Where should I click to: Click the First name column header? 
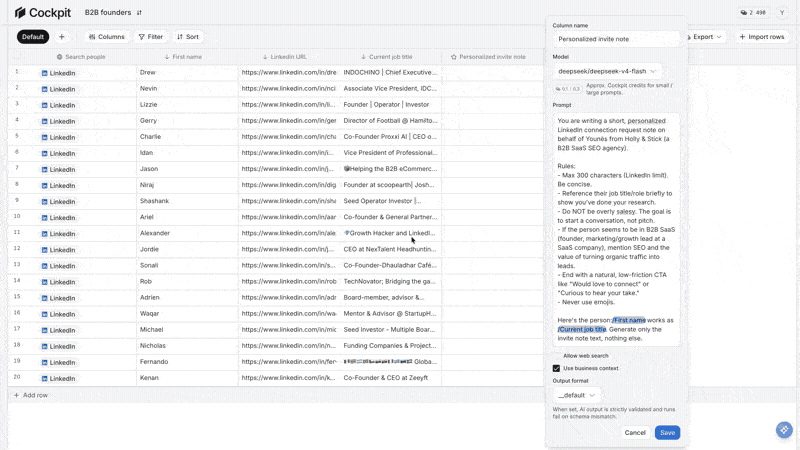[183, 57]
